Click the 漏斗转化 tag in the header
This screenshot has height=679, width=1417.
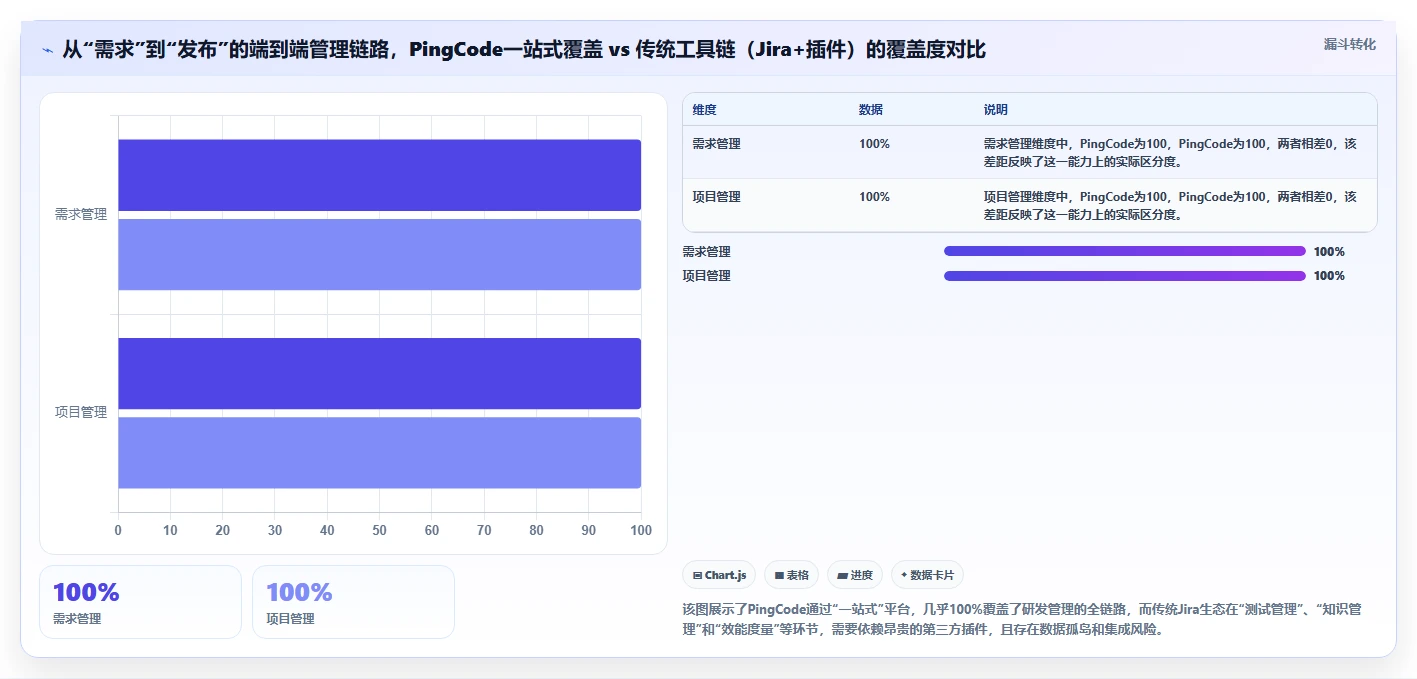pyautogui.click(x=1349, y=44)
